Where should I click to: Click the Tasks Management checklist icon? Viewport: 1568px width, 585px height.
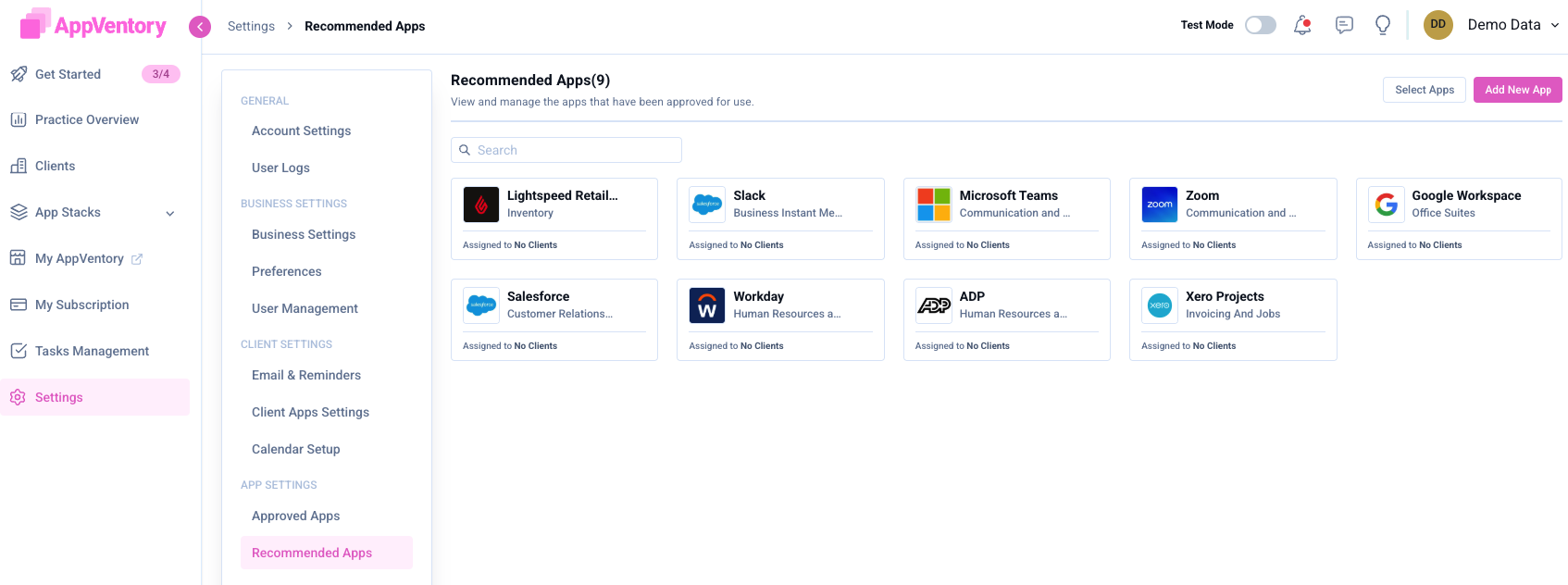[x=19, y=351]
